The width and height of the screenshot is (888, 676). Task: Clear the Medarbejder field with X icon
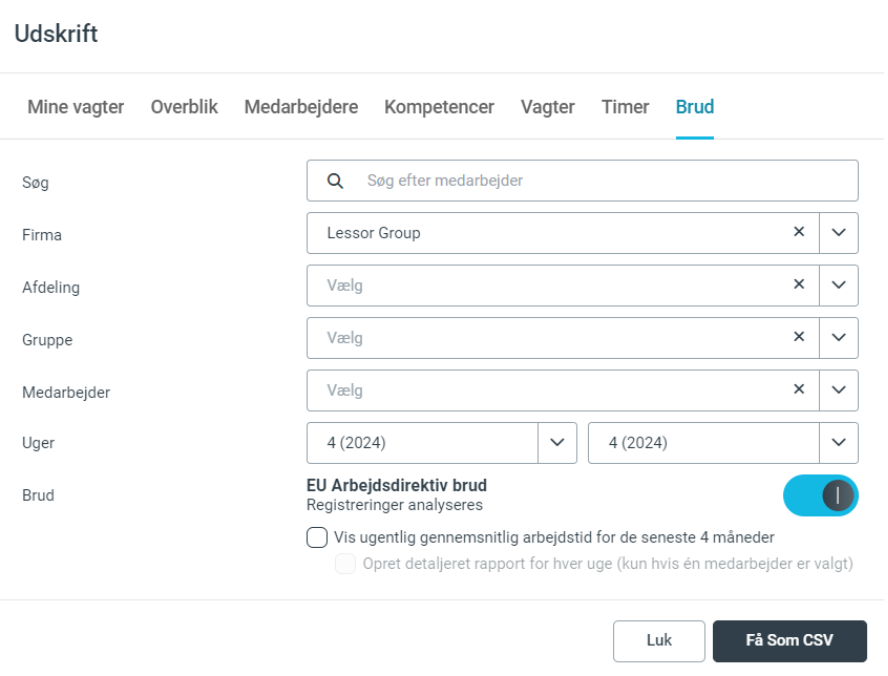tap(798, 390)
